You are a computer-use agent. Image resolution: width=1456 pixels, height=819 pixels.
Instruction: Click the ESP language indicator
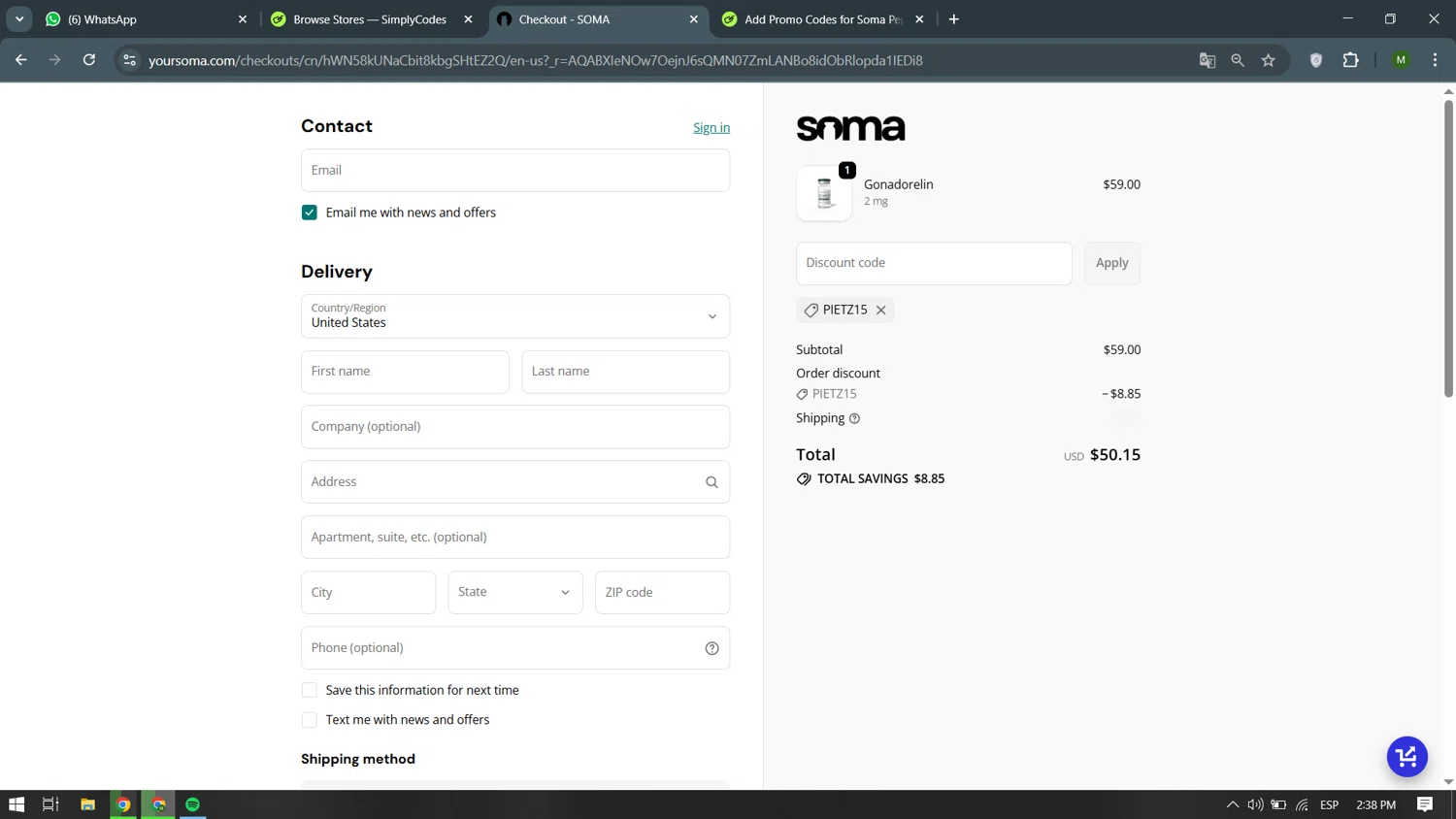coord(1329,804)
